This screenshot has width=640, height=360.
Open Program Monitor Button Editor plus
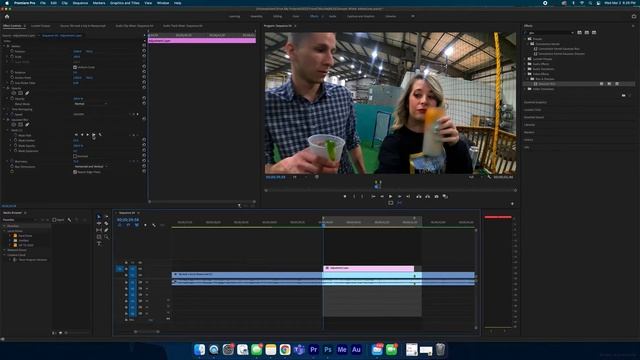tap(512, 203)
